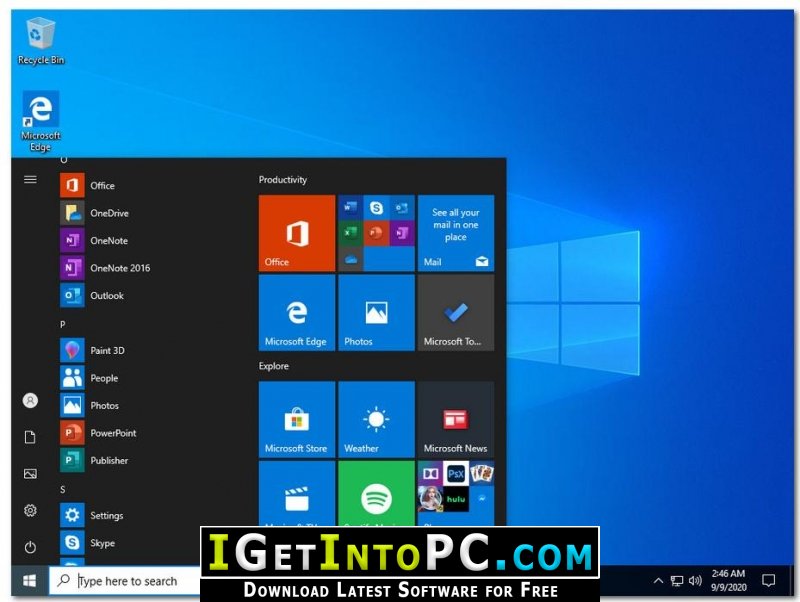Click the Outlook icon in the Productivity folder tile

click(x=402, y=208)
